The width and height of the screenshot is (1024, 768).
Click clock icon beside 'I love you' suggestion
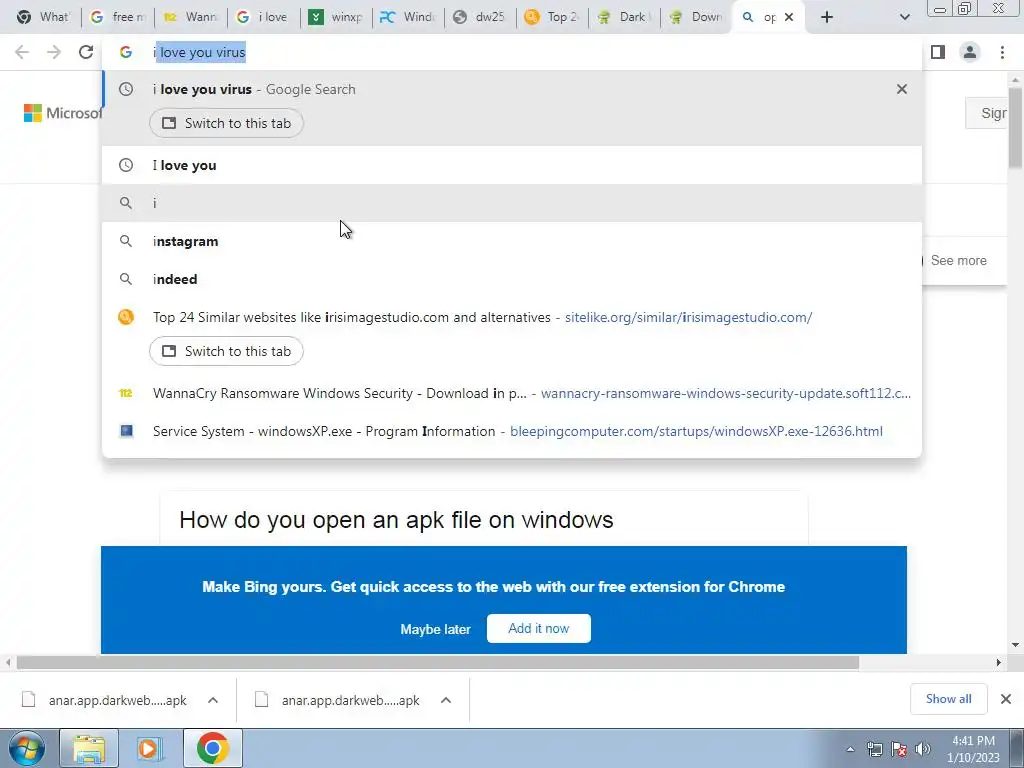125,165
